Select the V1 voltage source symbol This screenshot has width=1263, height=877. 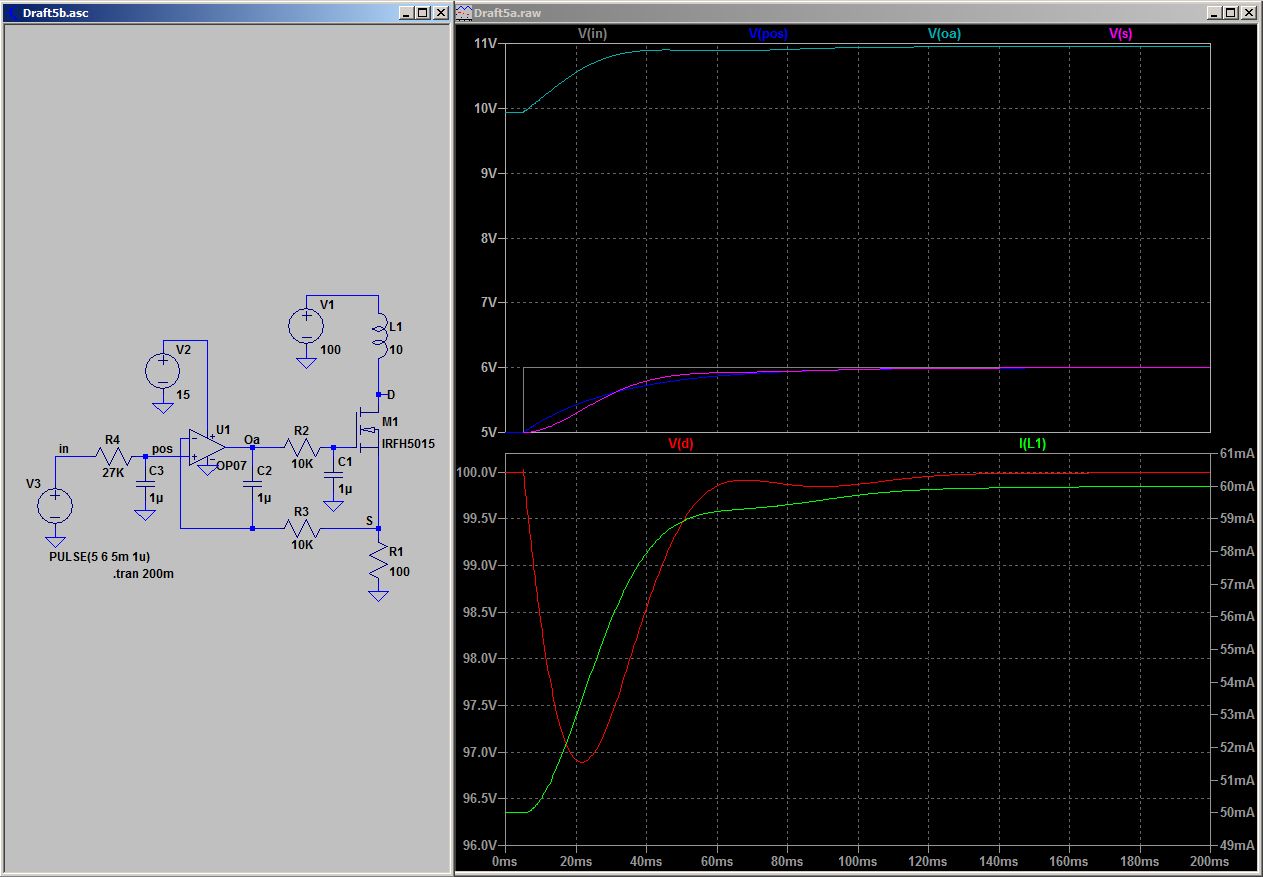pos(305,327)
